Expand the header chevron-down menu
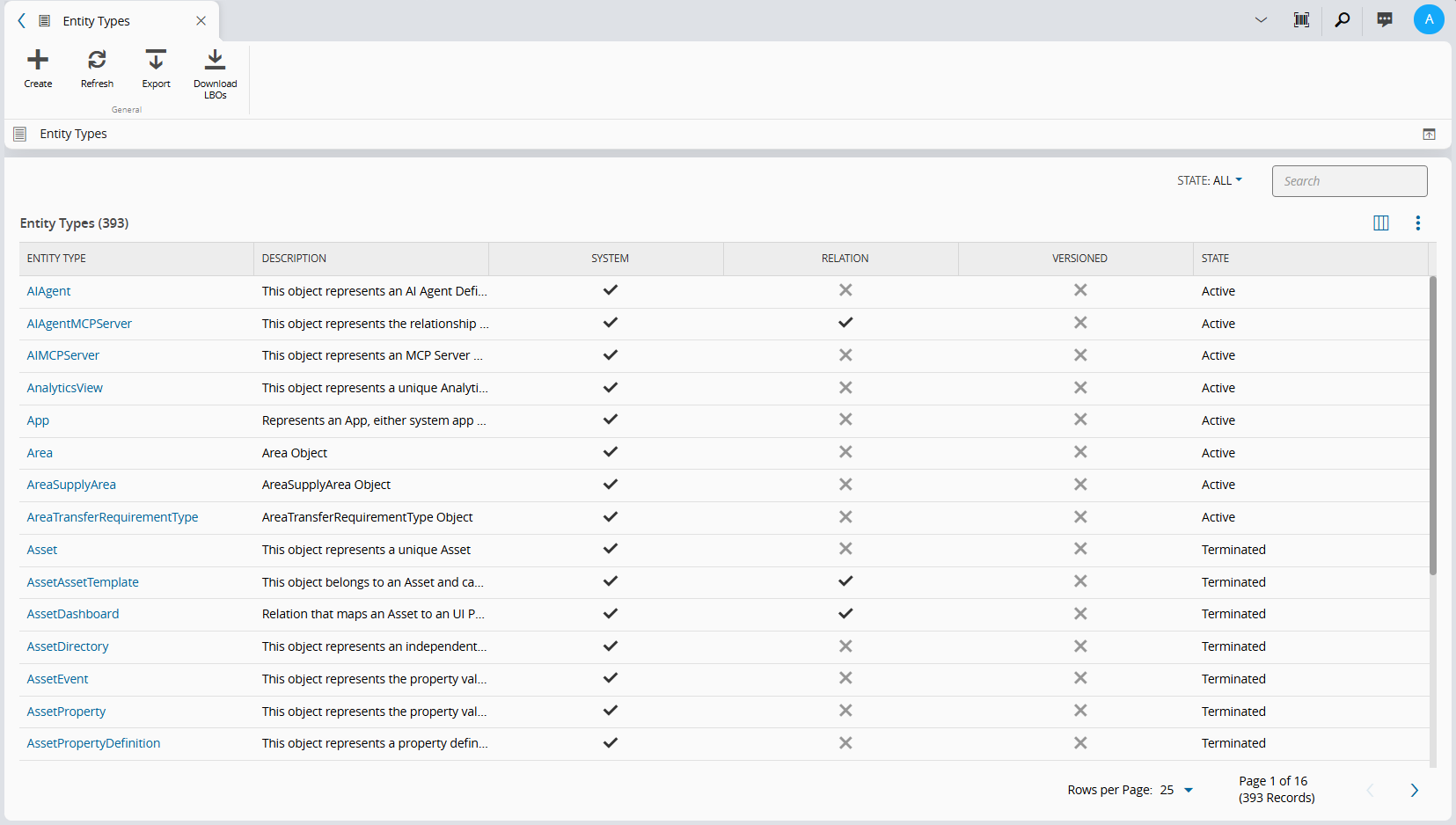 click(1261, 19)
